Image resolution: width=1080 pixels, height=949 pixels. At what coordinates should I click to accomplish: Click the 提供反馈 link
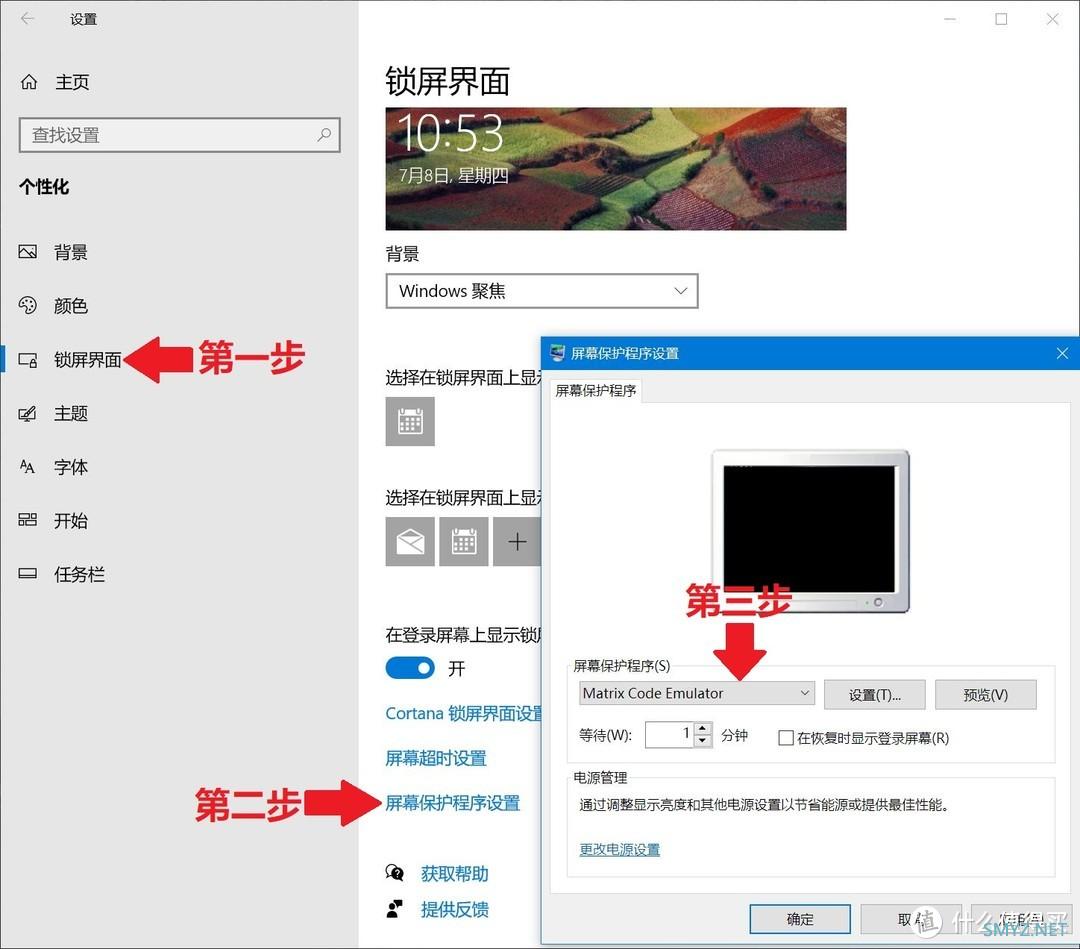pyautogui.click(x=455, y=910)
